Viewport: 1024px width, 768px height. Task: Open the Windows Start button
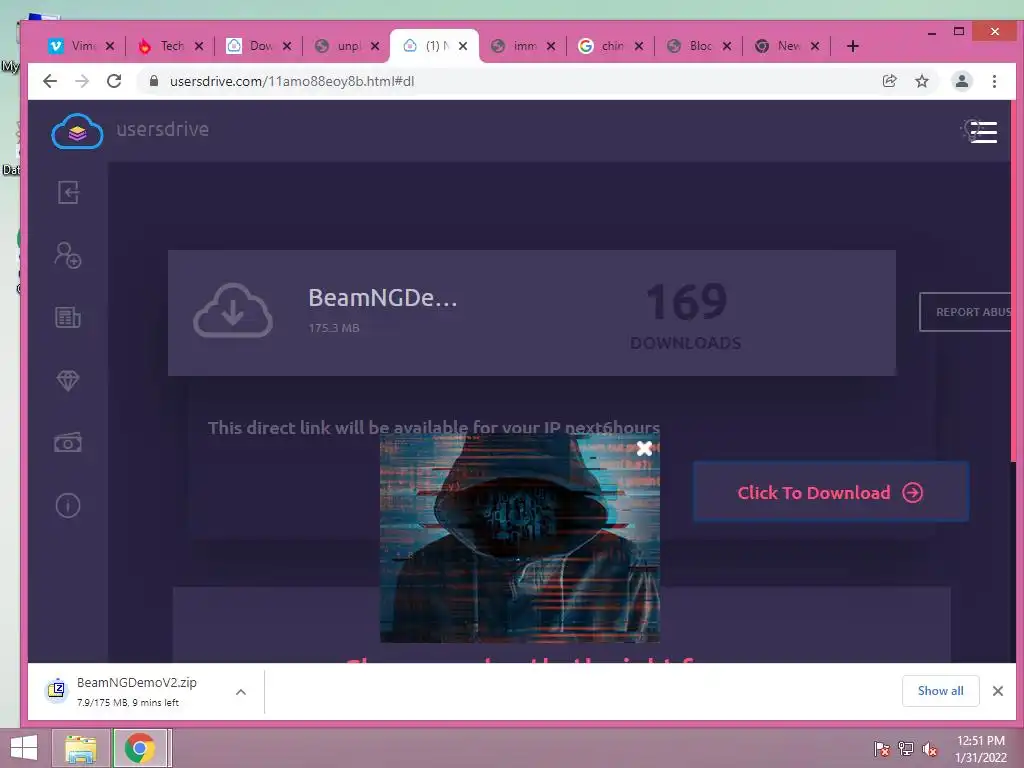click(24, 748)
